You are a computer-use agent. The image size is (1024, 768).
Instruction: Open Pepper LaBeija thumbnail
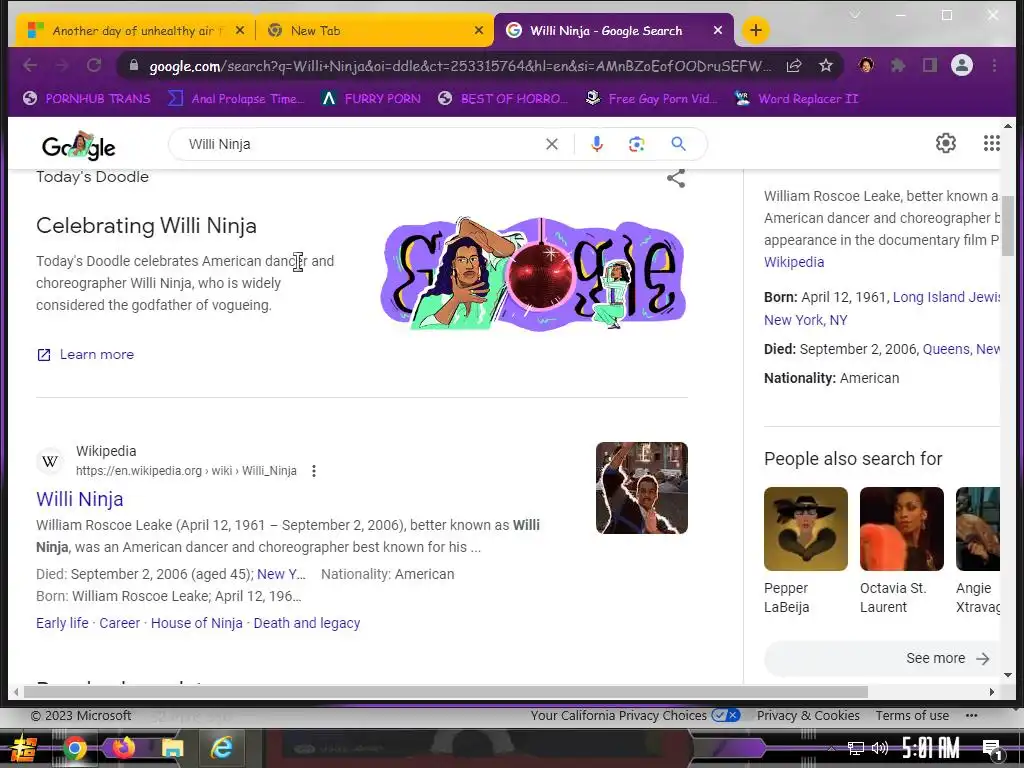point(806,528)
